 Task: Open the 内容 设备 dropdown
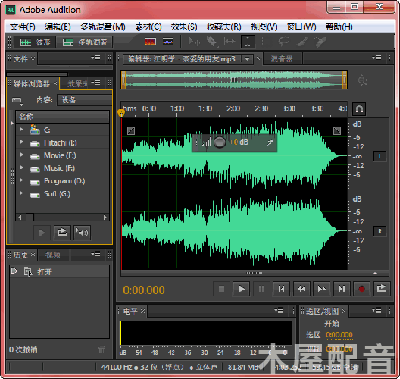(x=85, y=100)
